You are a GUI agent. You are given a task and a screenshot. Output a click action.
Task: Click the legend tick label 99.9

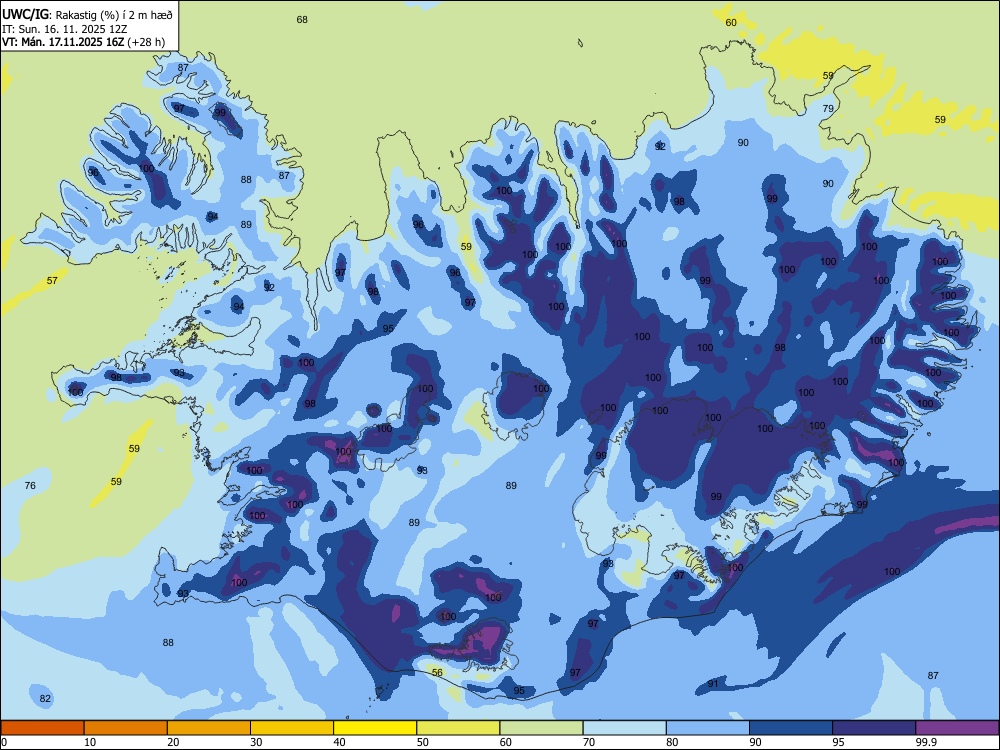(926, 742)
